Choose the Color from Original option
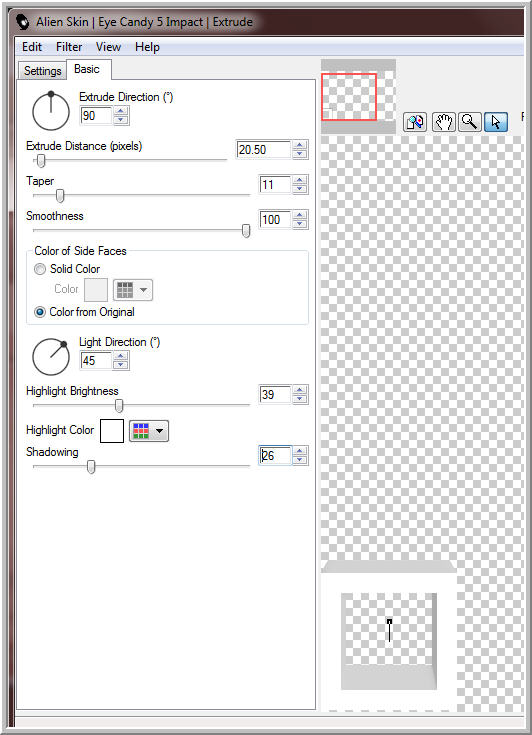Screen dimensions: 532x735 tap(40, 312)
